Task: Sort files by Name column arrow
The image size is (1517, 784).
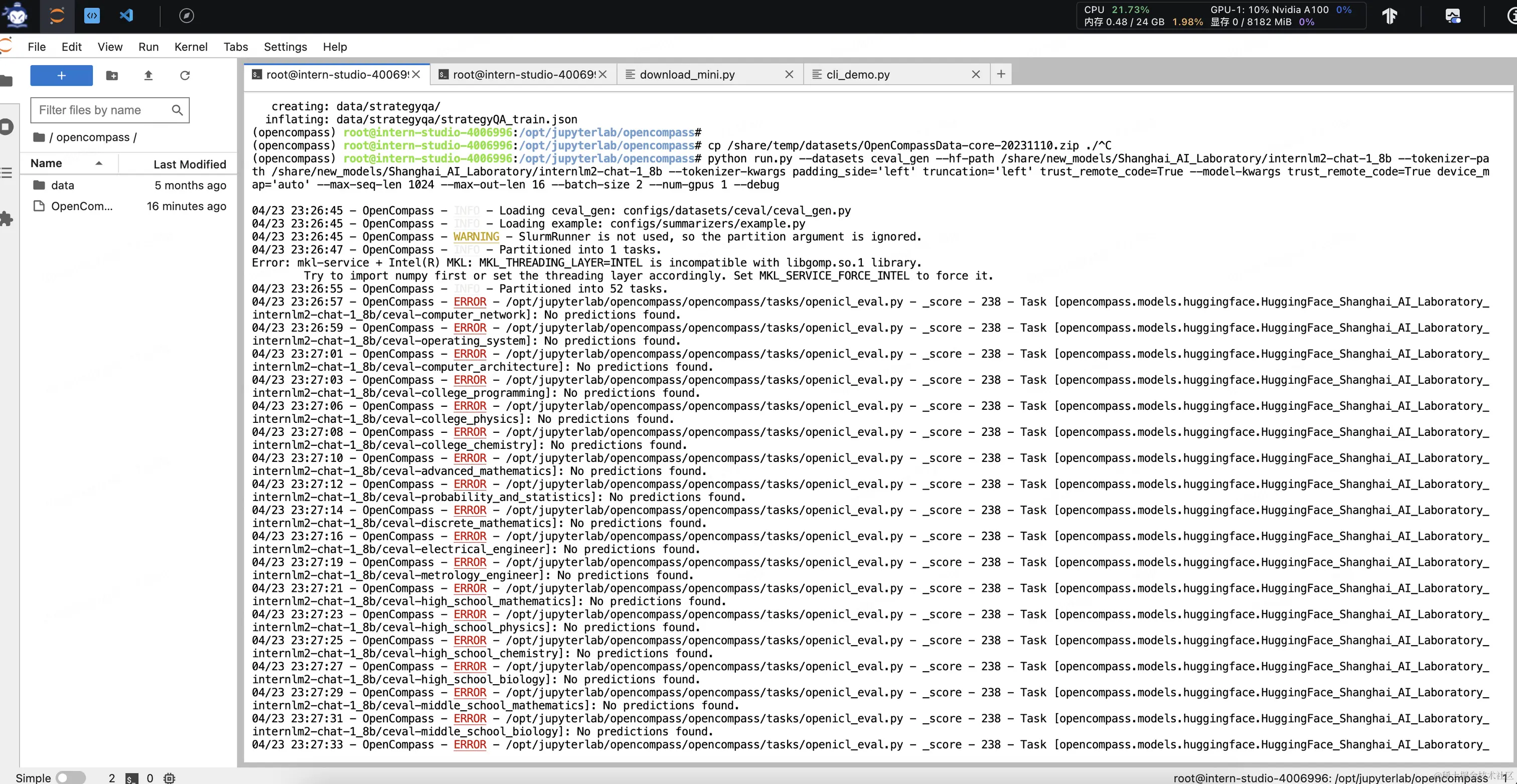Action: pyautogui.click(x=99, y=163)
